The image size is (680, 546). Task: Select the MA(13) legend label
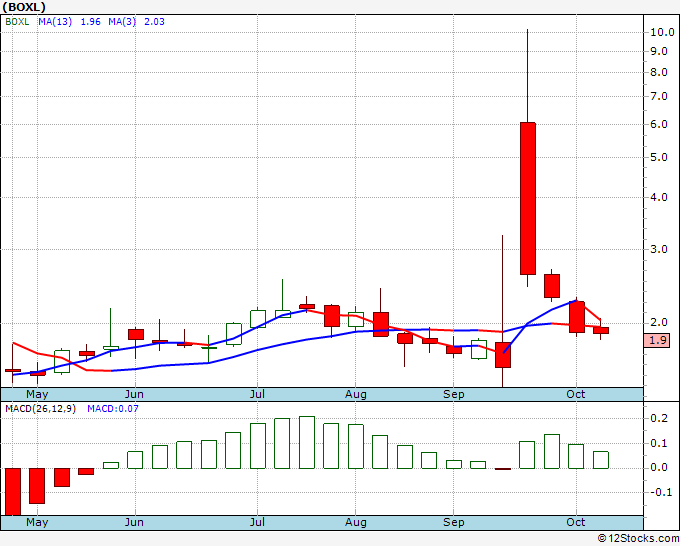[55, 22]
